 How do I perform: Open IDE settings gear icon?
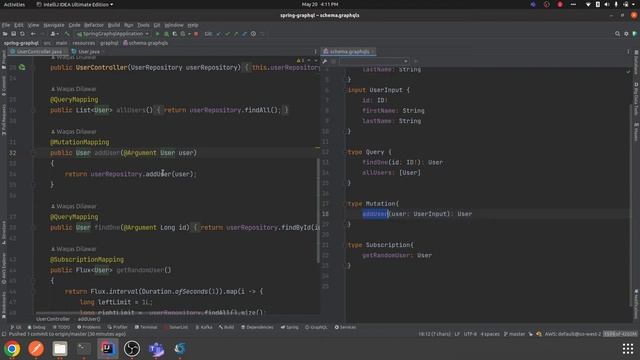626,34
